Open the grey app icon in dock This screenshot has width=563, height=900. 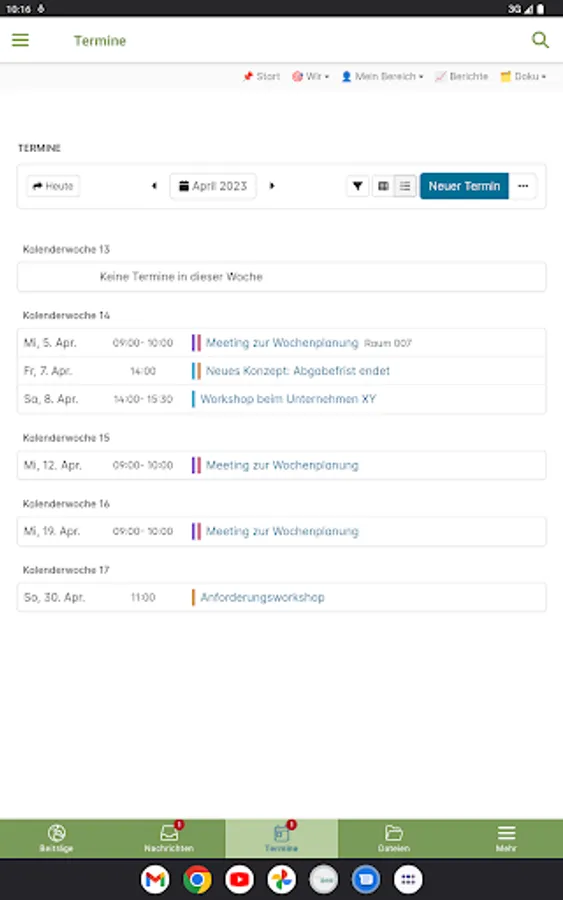(x=324, y=879)
